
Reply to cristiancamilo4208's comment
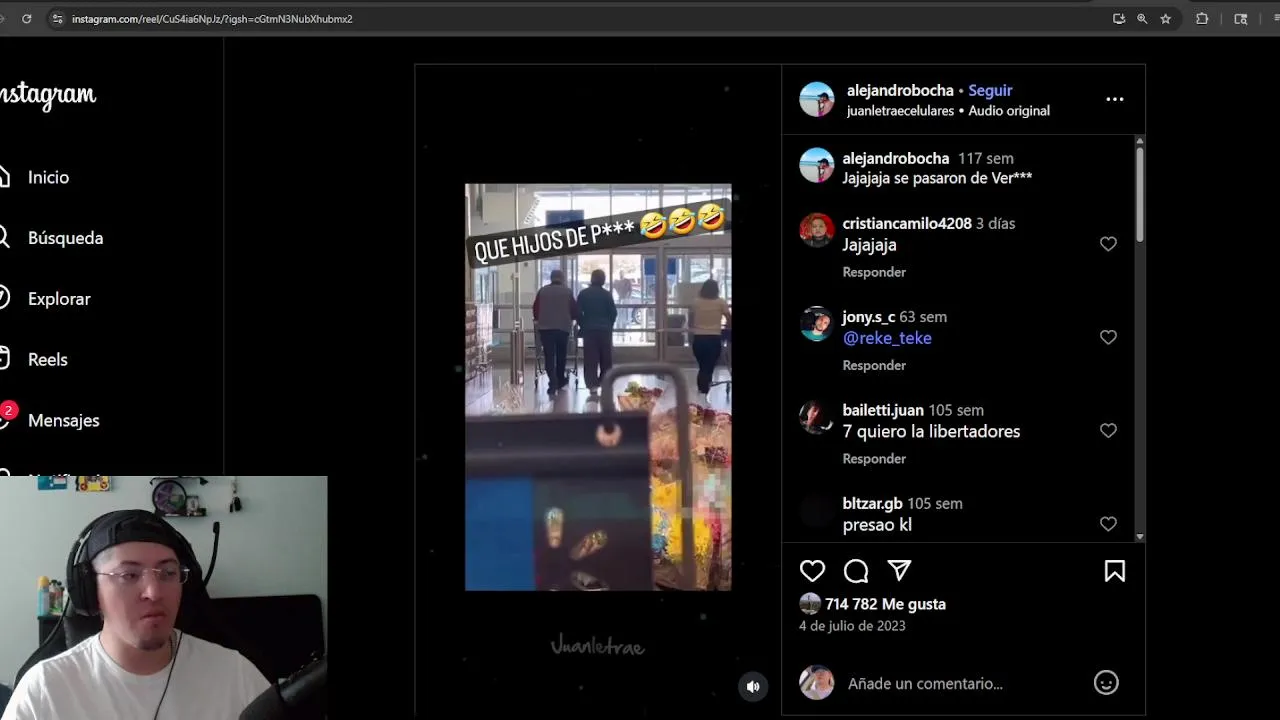pyautogui.click(x=874, y=272)
